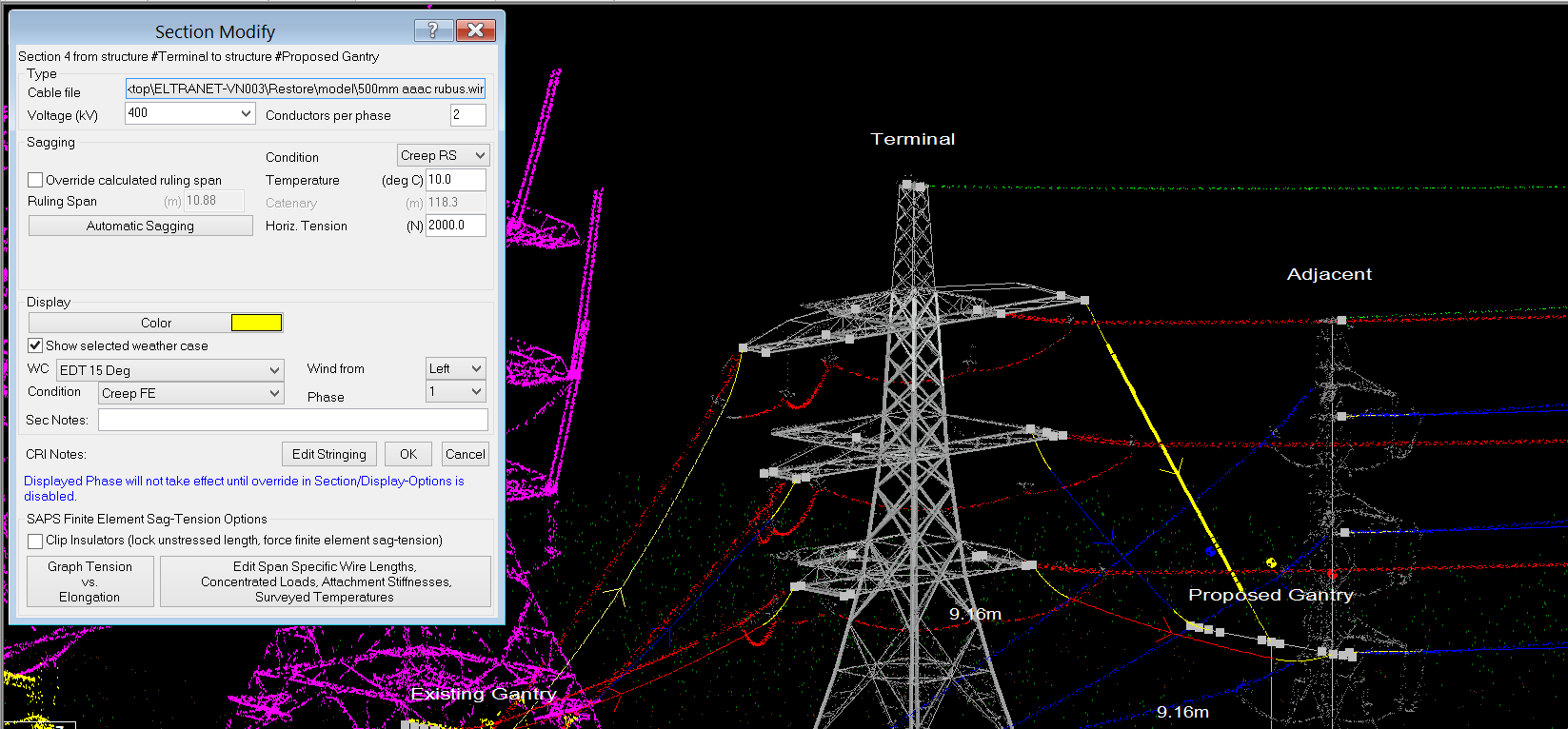The height and width of the screenshot is (729, 1568).
Task: Click Edit Span Specific Wire Lengths button
Action: [326, 581]
